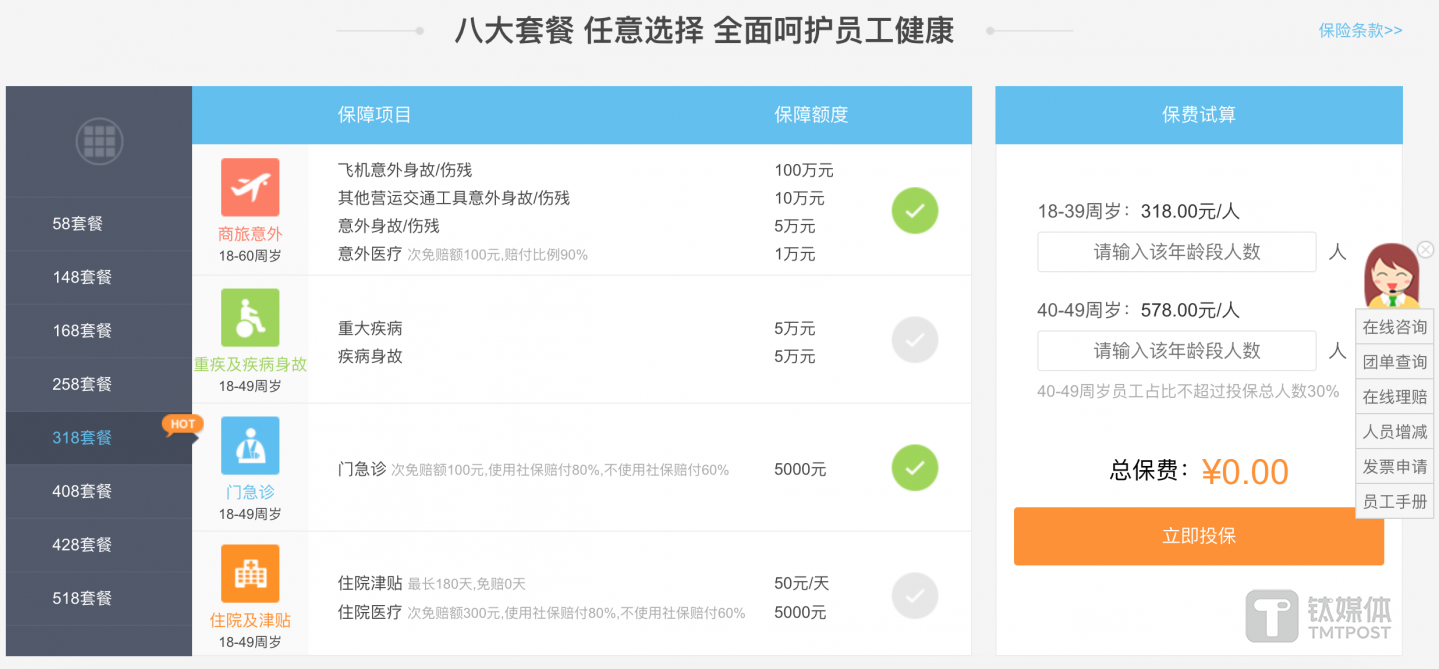1439x669 pixels.
Task: Switch to the 148套餐 package tab
Action: [x=97, y=277]
